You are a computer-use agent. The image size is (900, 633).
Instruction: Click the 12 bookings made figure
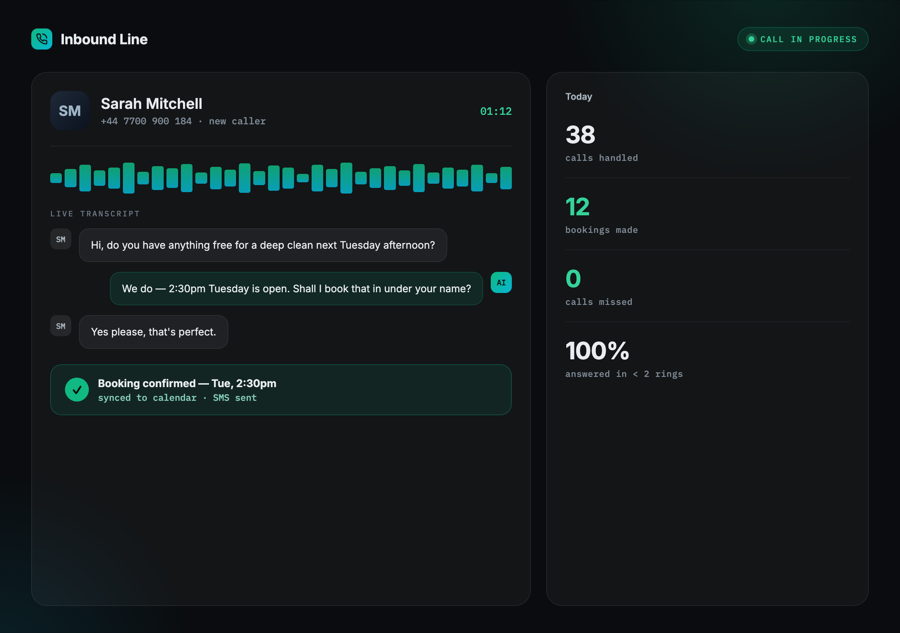577,207
